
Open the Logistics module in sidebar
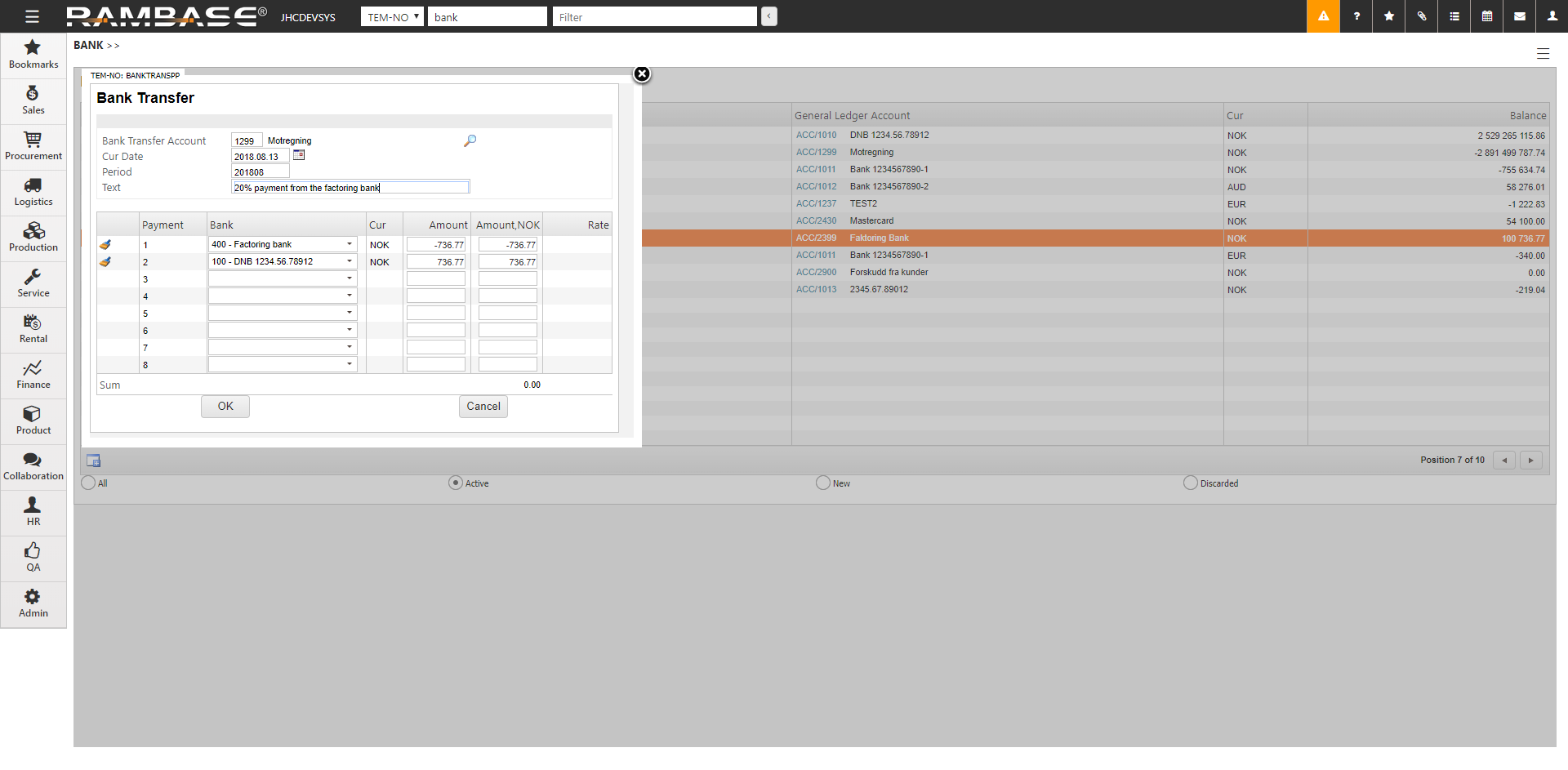click(33, 192)
